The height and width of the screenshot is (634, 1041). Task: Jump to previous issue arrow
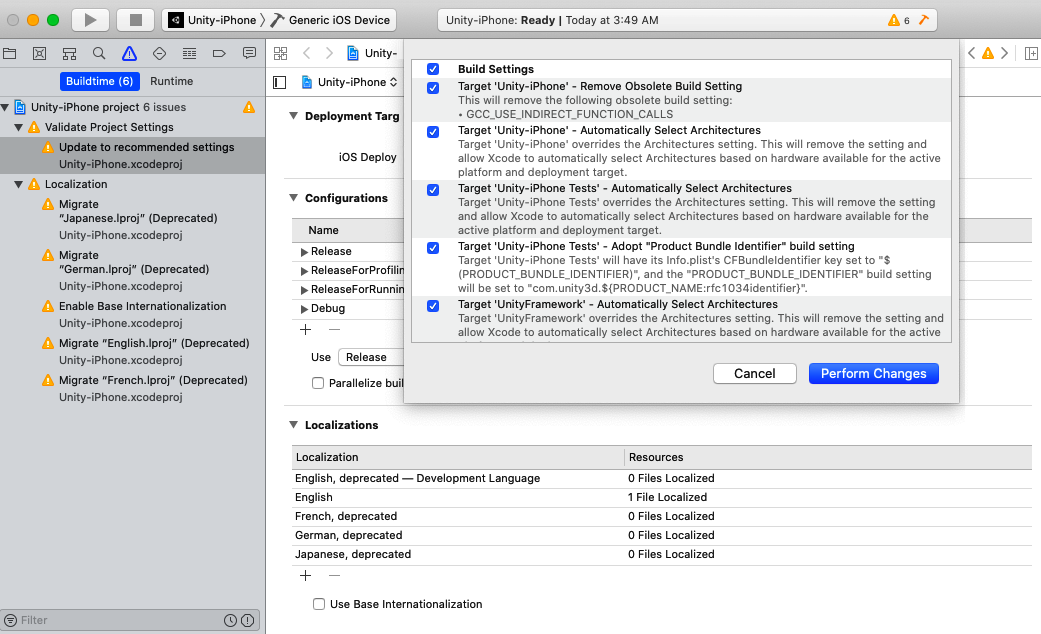pyautogui.click(x=971, y=53)
